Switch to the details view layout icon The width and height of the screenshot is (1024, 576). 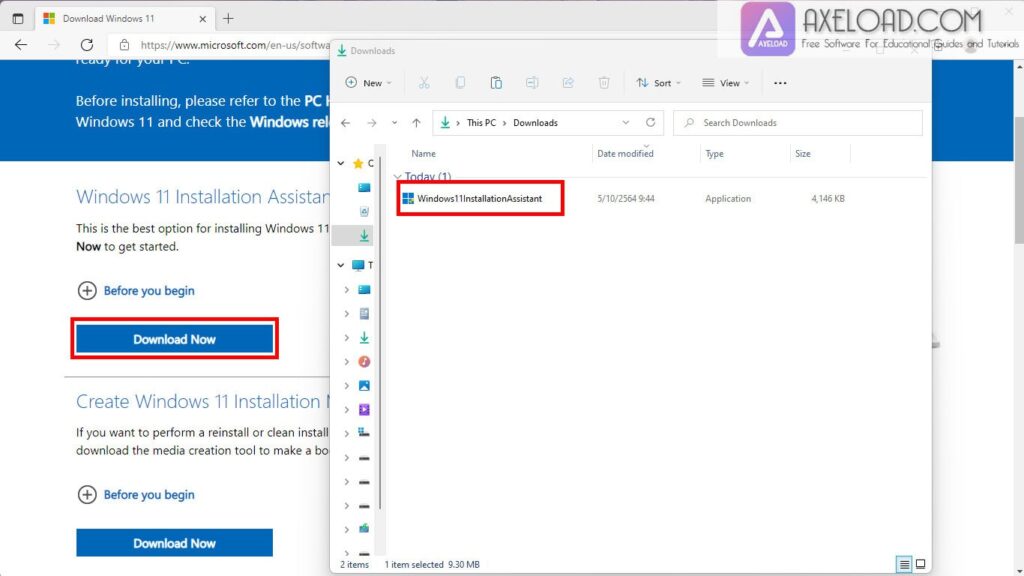coord(904,564)
